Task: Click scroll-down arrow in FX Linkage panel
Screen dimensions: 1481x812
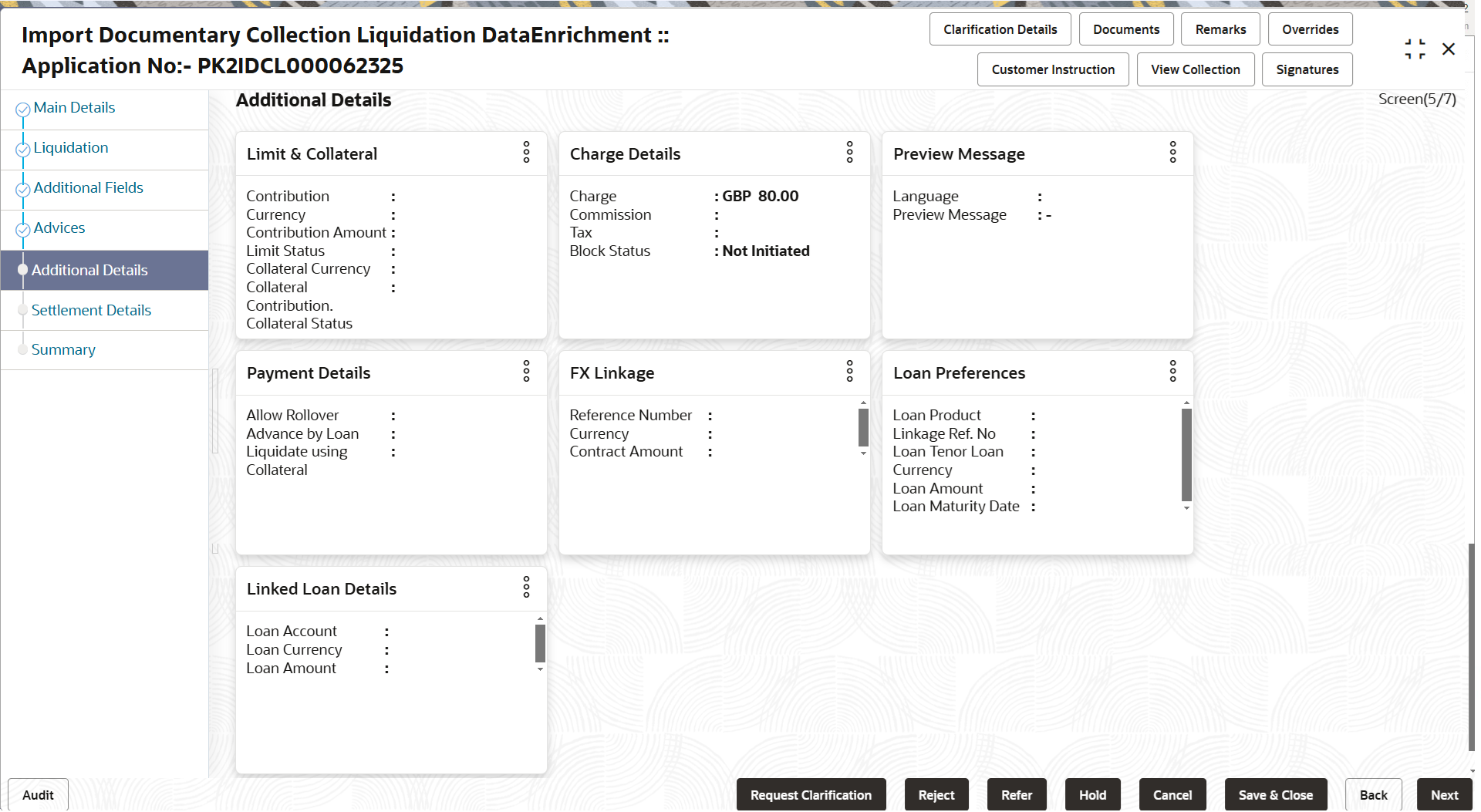Action: click(x=863, y=453)
